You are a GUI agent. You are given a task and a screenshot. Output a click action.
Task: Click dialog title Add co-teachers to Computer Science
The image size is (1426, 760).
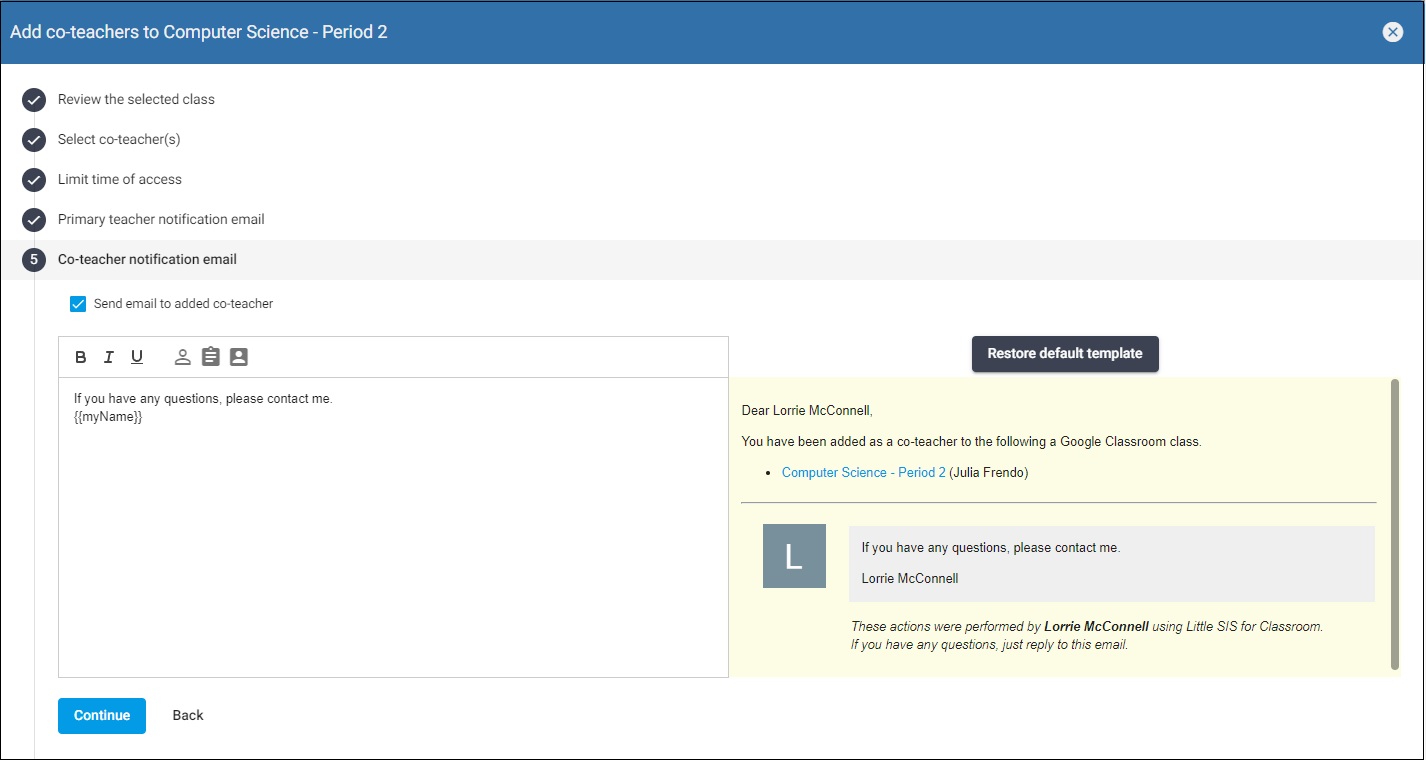199,32
